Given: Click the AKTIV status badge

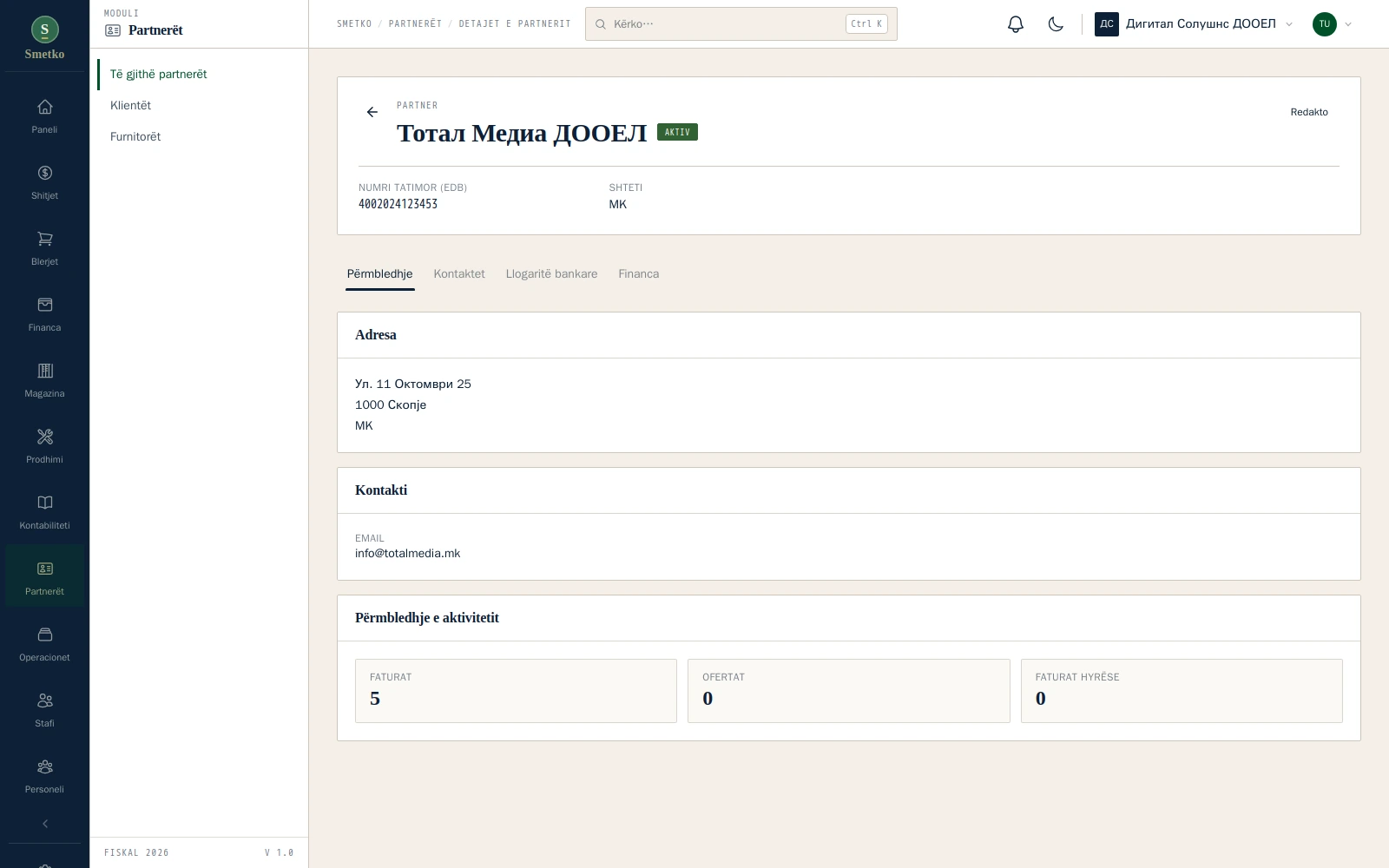Looking at the screenshot, I should click(677, 132).
